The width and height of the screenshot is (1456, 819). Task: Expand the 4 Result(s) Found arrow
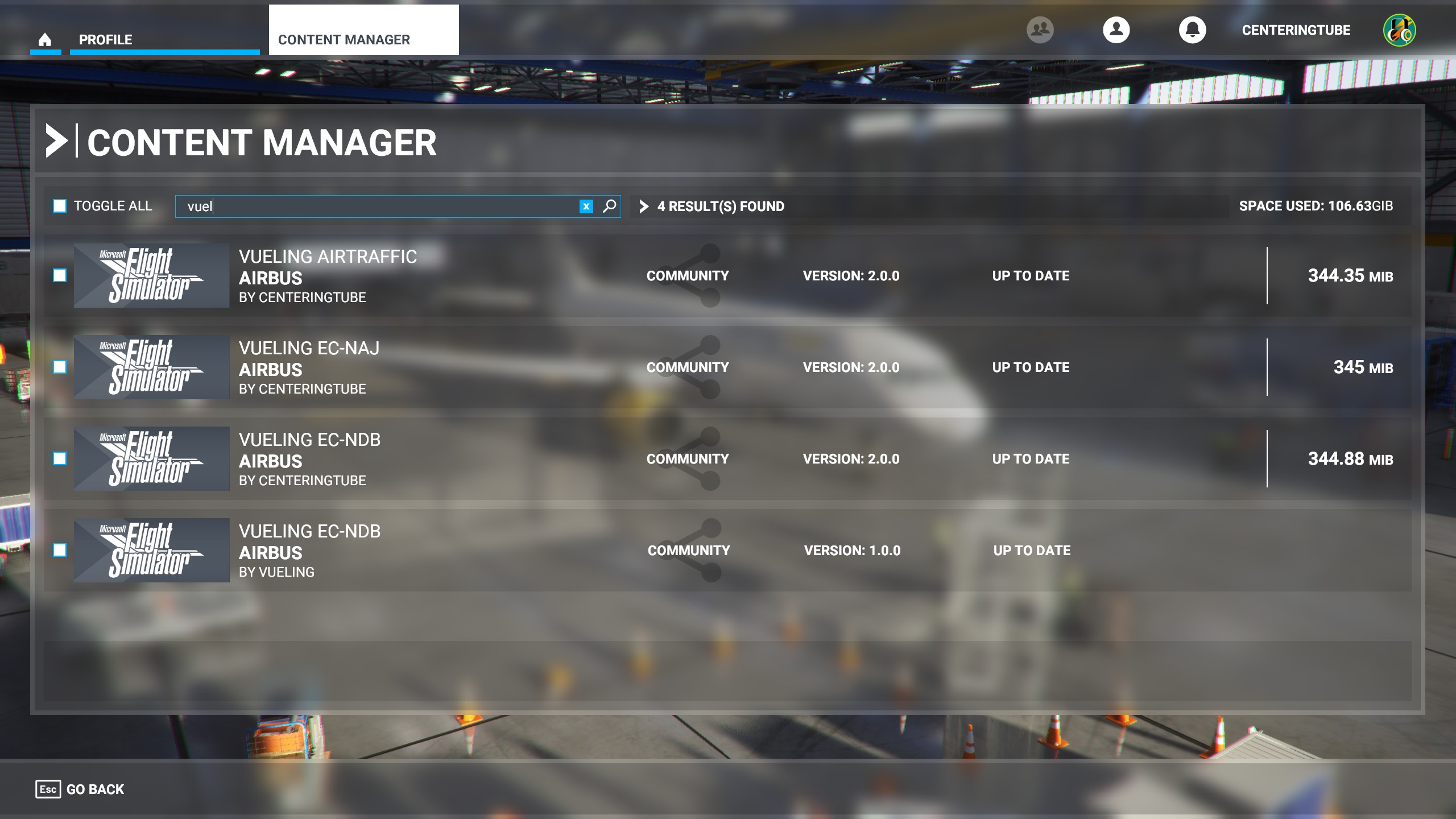pyautogui.click(x=644, y=206)
